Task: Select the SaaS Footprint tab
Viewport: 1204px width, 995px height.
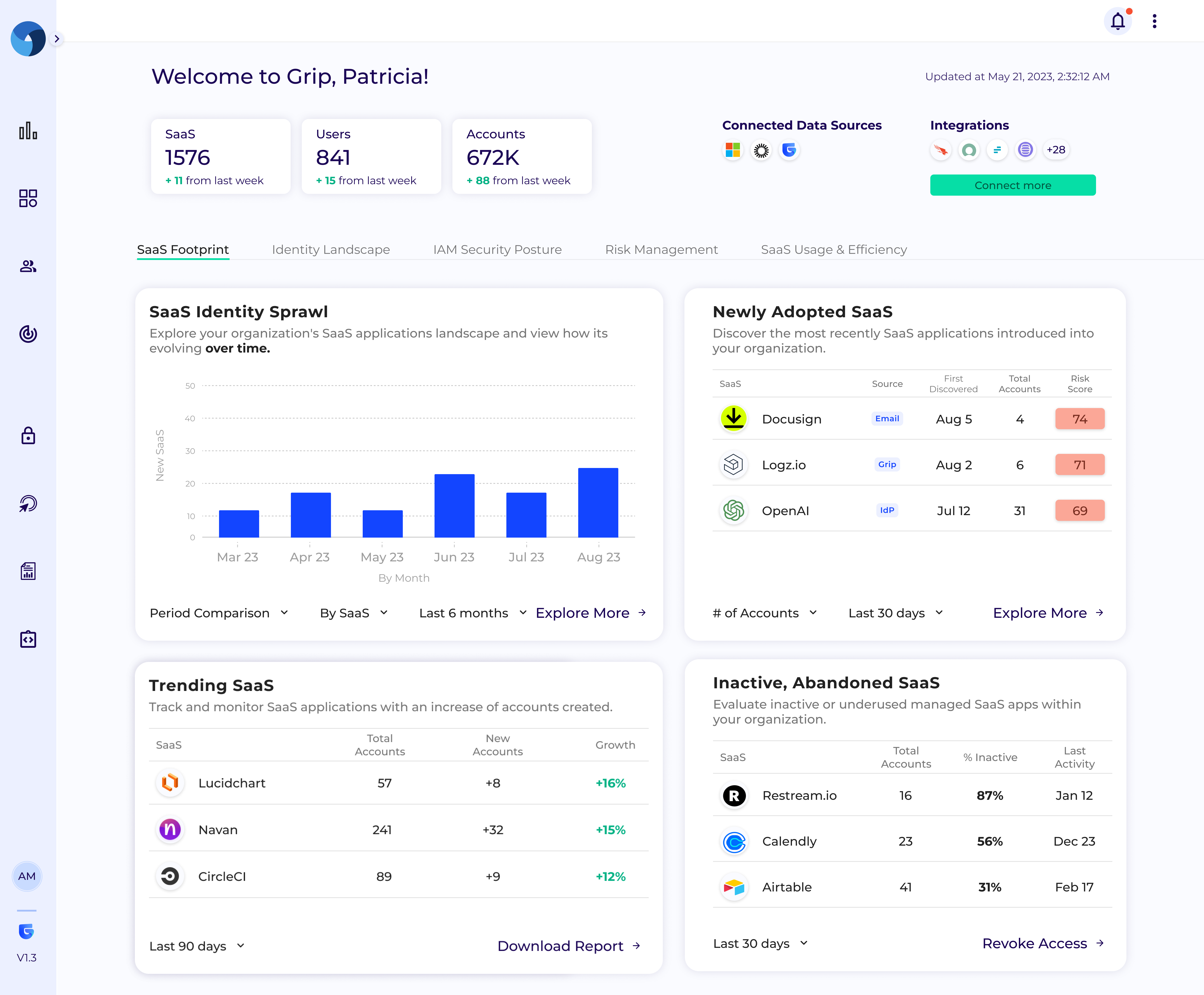Action: pyautogui.click(x=183, y=249)
